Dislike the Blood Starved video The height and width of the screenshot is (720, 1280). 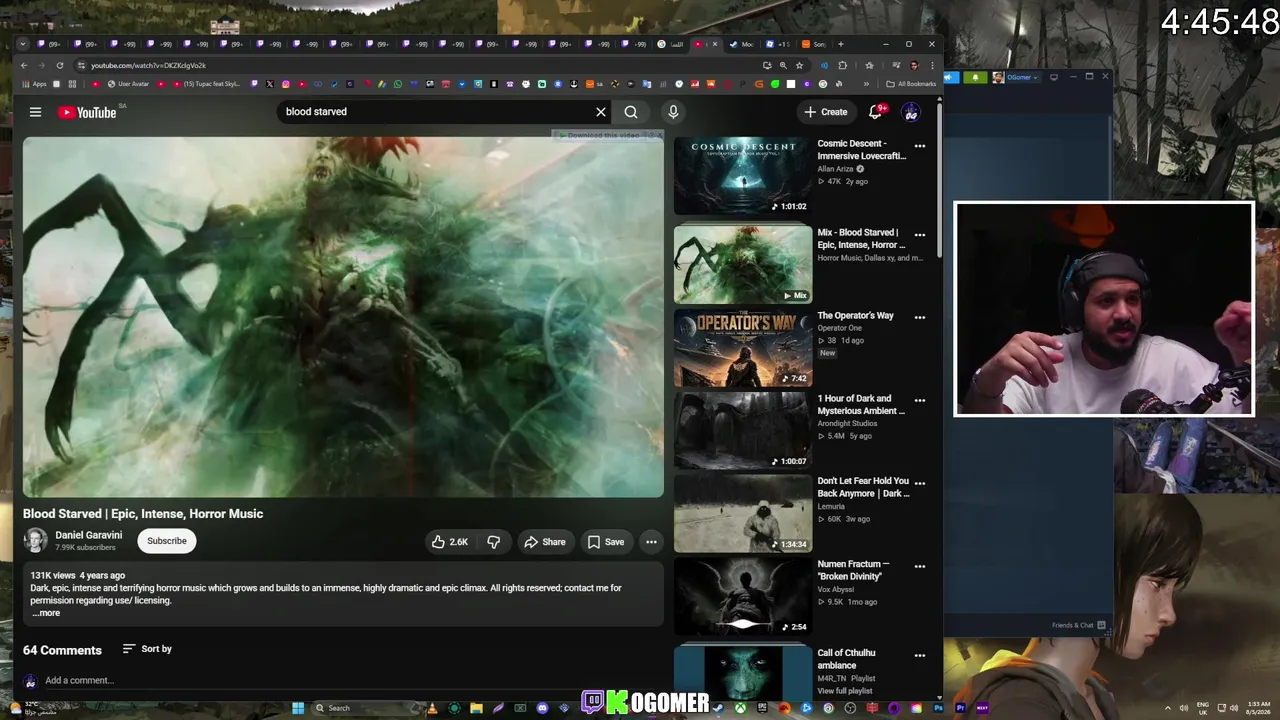click(x=494, y=542)
